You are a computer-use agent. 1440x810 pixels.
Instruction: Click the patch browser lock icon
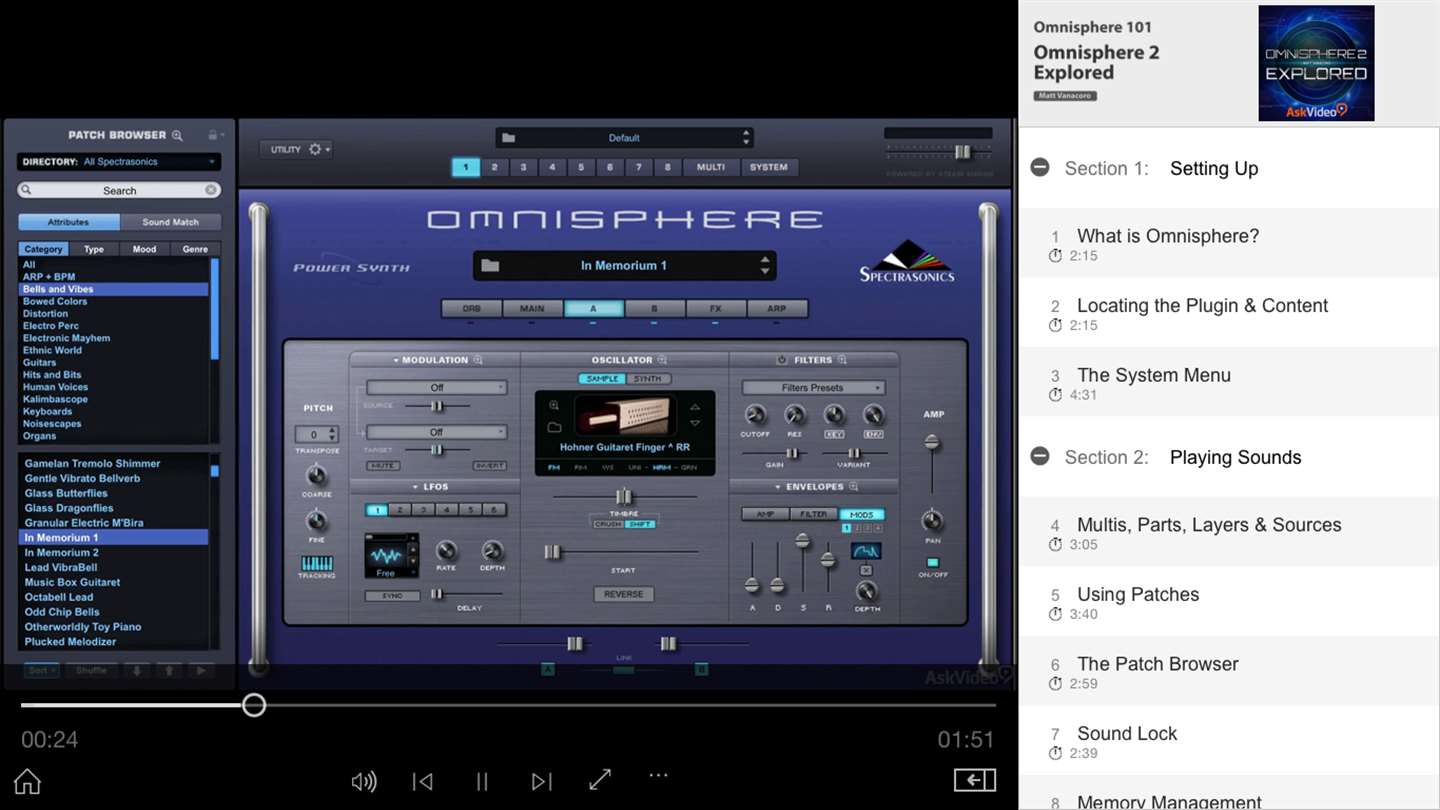(212, 135)
